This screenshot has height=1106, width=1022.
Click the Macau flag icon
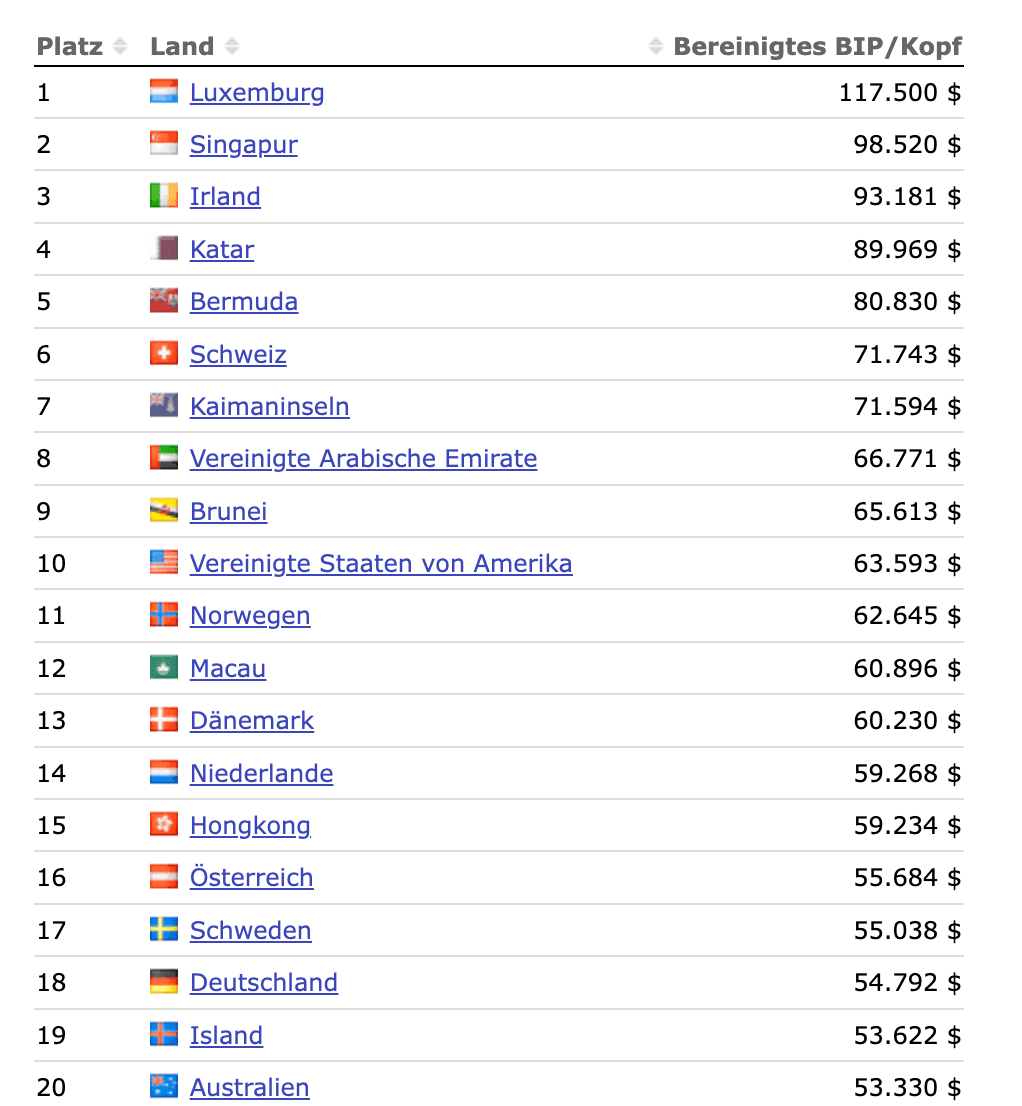[164, 668]
